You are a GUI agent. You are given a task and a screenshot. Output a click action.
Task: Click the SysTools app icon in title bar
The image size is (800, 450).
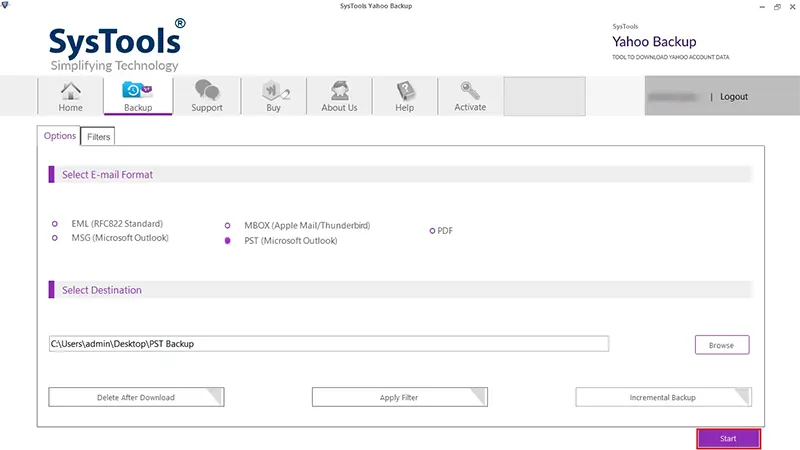point(5,5)
